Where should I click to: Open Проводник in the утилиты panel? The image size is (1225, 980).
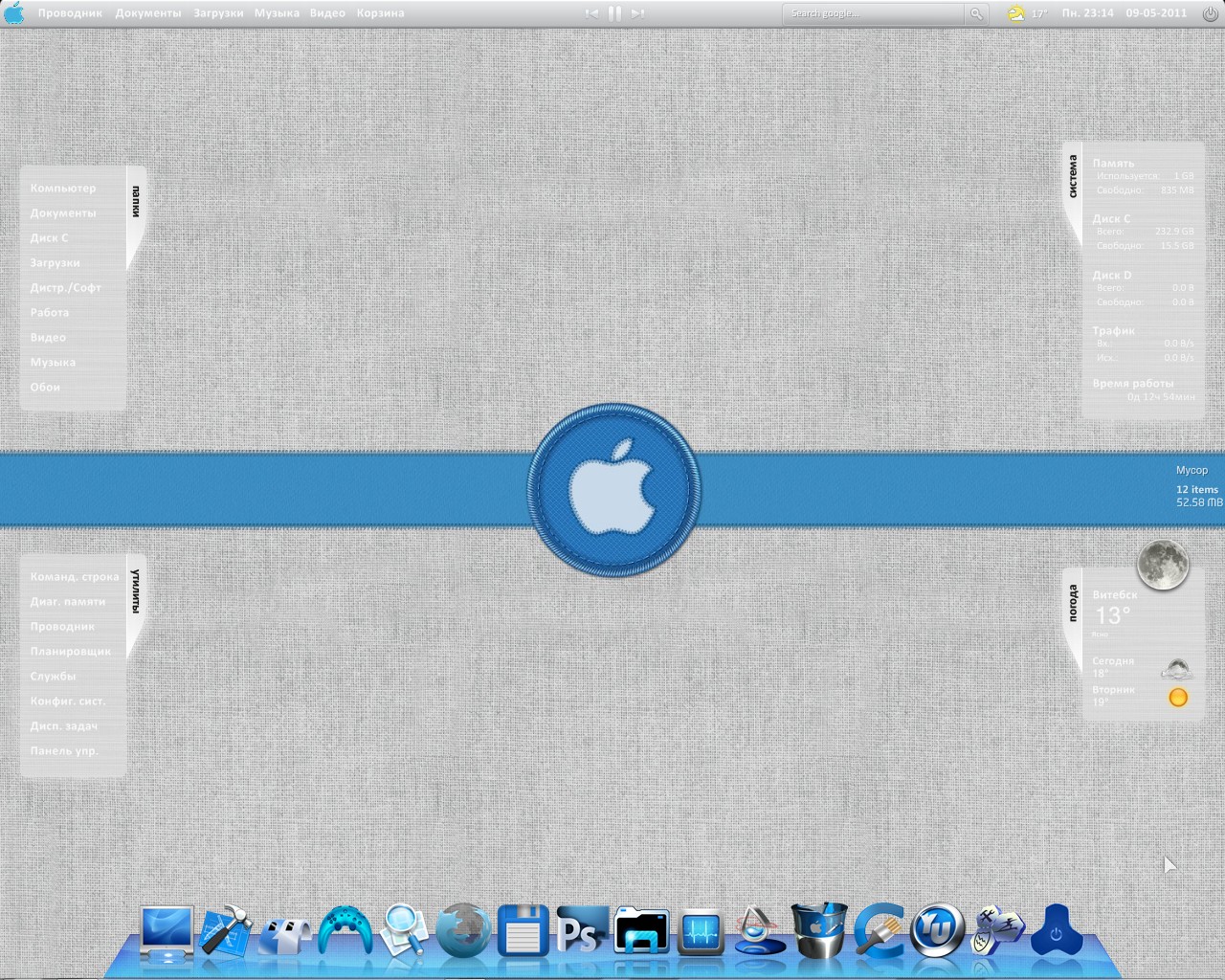tap(62, 627)
